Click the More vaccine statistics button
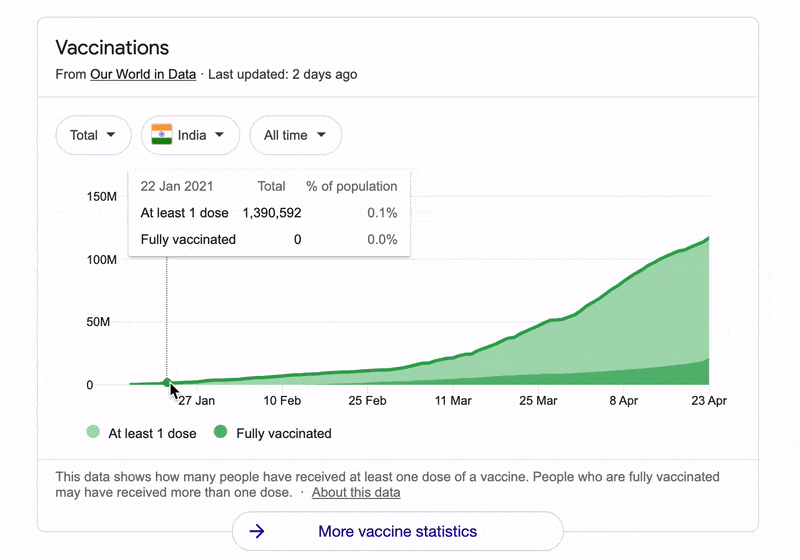800x560 pixels. tap(397, 531)
